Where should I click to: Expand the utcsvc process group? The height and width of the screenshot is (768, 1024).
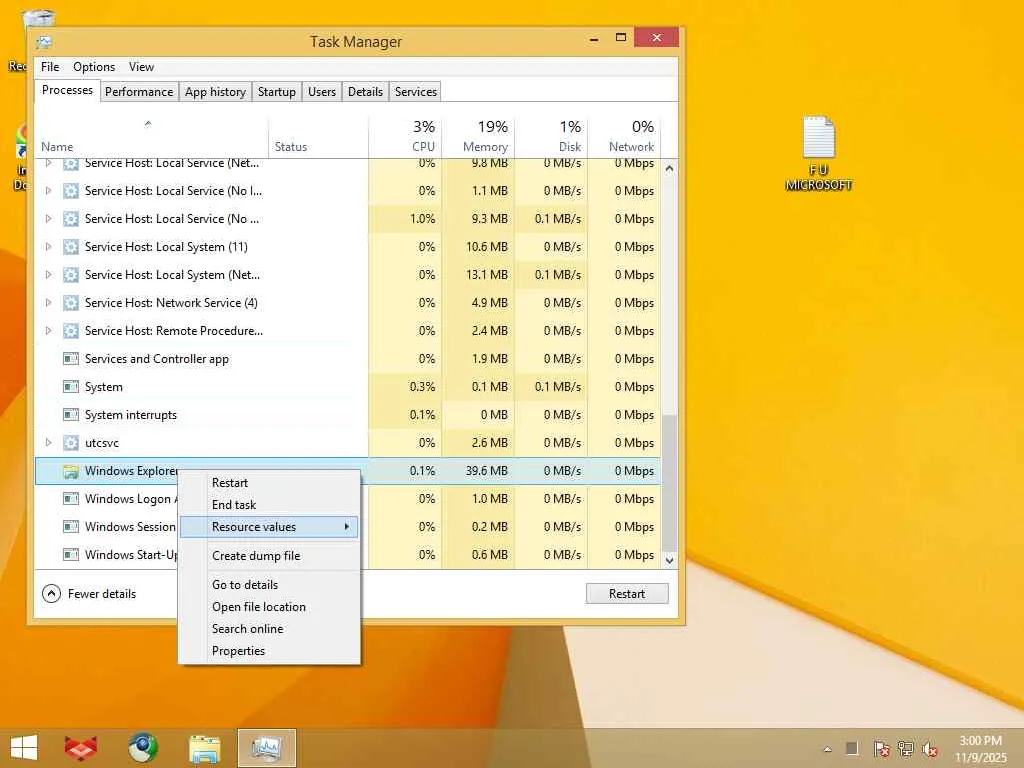tap(48, 443)
